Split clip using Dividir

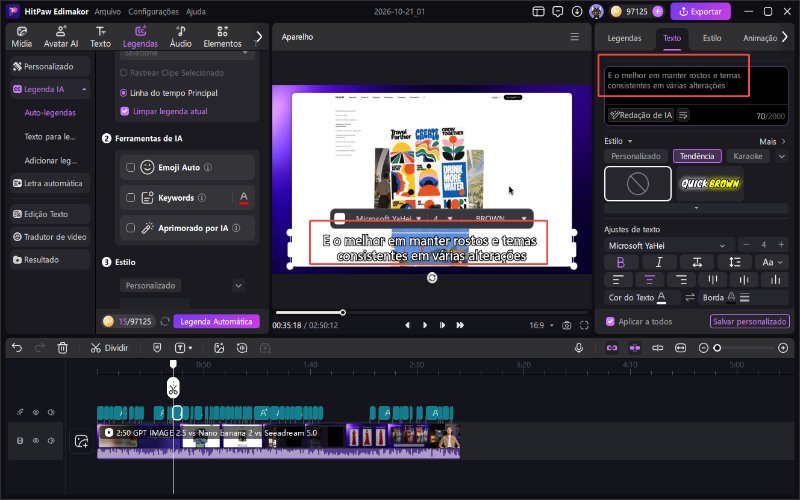[109, 348]
